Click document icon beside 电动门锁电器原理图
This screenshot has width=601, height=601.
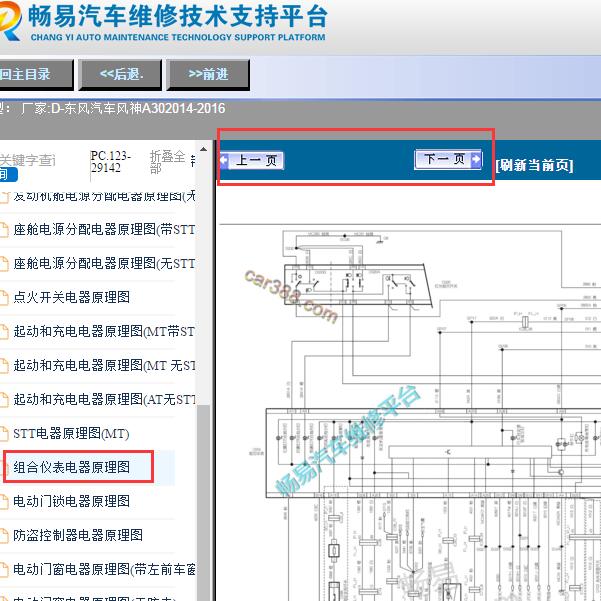point(4,502)
